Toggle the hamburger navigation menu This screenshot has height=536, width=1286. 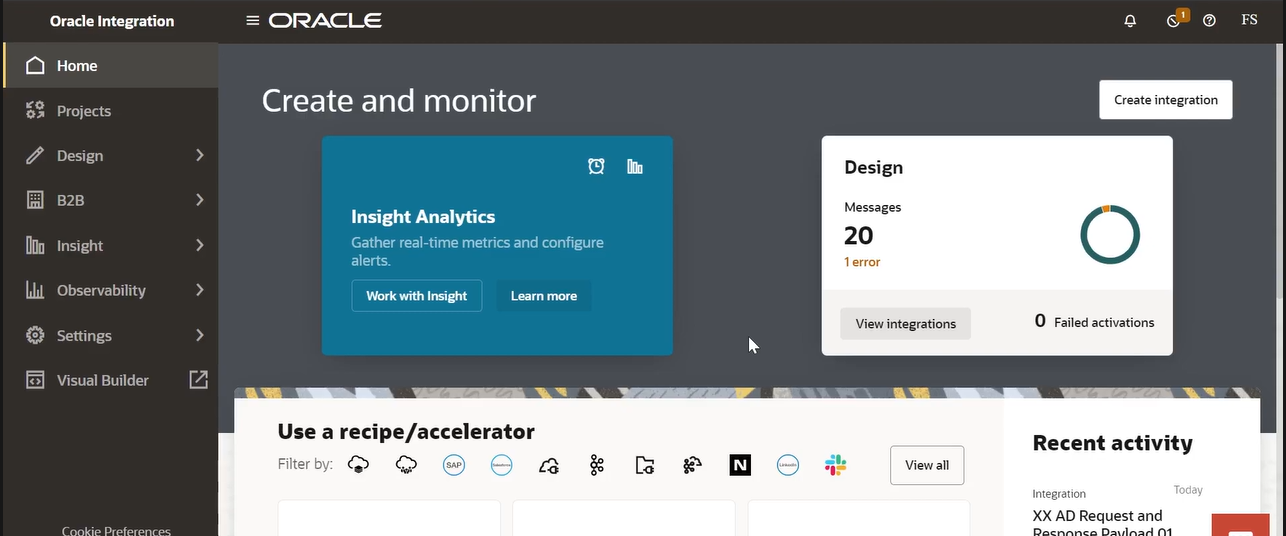click(x=252, y=20)
